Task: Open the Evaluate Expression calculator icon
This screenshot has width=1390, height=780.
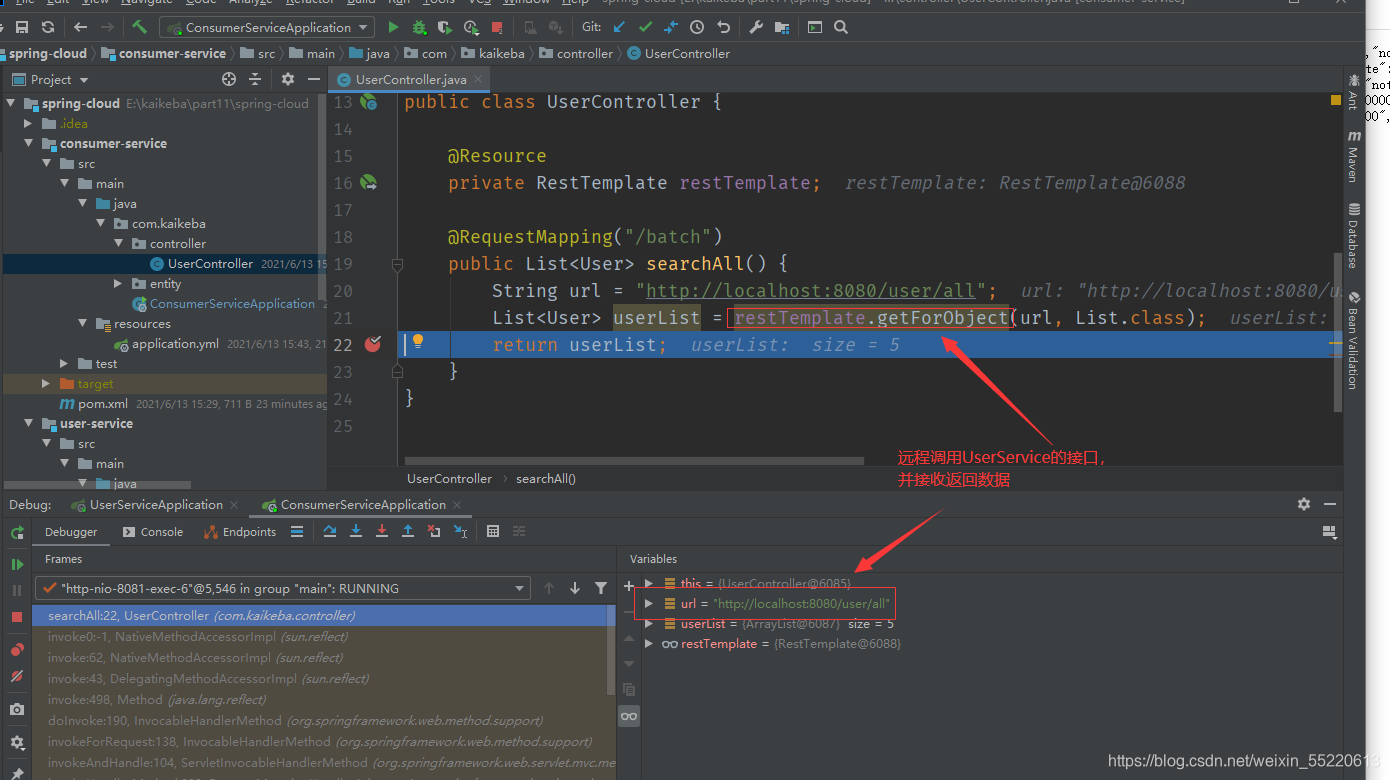Action: 493,531
